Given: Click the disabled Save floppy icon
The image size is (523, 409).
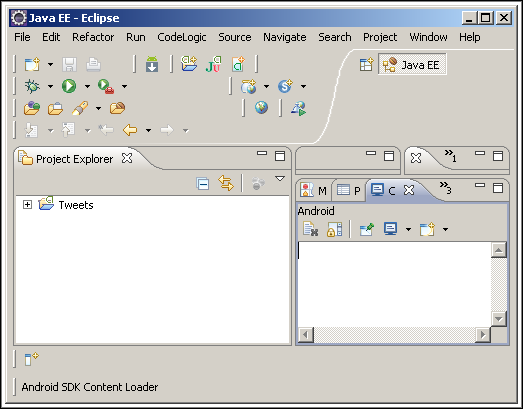Looking at the screenshot, I should tap(69, 64).
